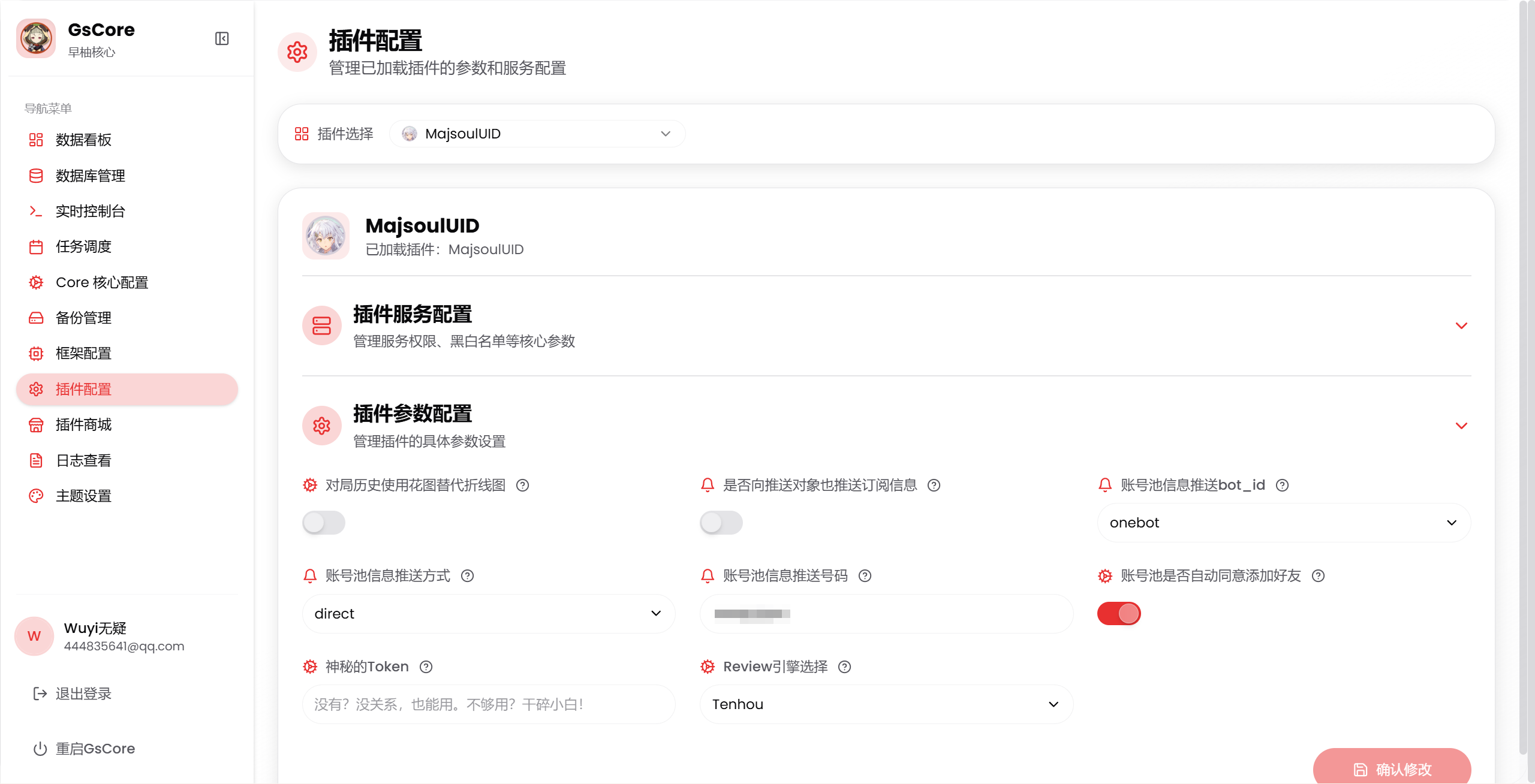Expand the 插件服务配置 section chevron
1535x784 pixels.
pyautogui.click(x=1461, y=325)
